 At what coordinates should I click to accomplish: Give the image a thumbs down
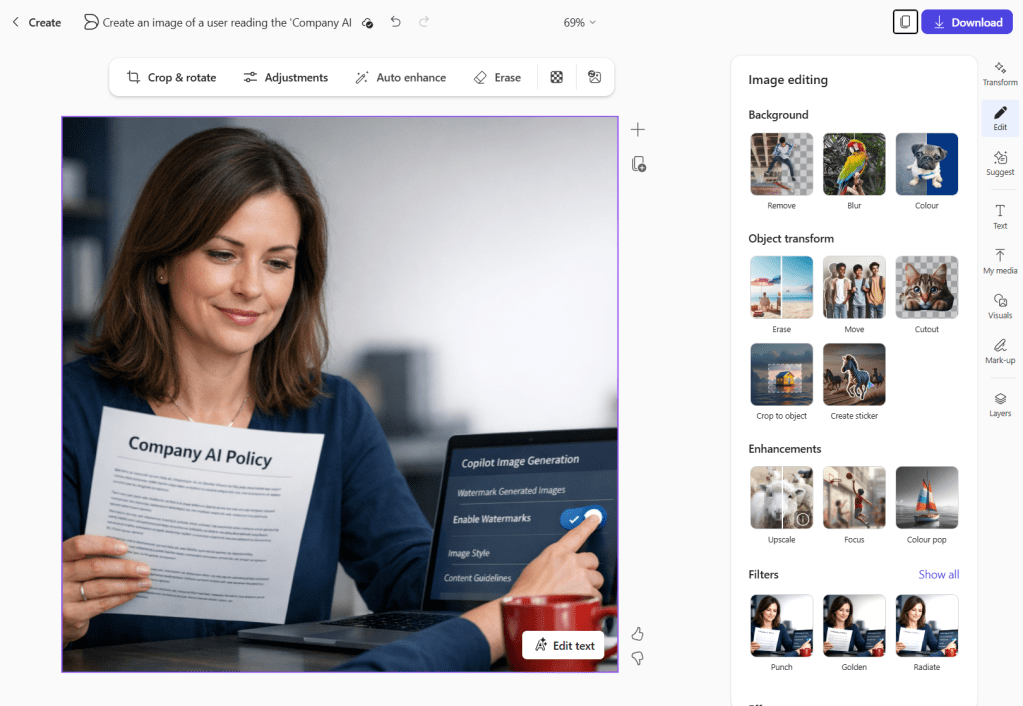pyautogui.click(x=637, y=658)
